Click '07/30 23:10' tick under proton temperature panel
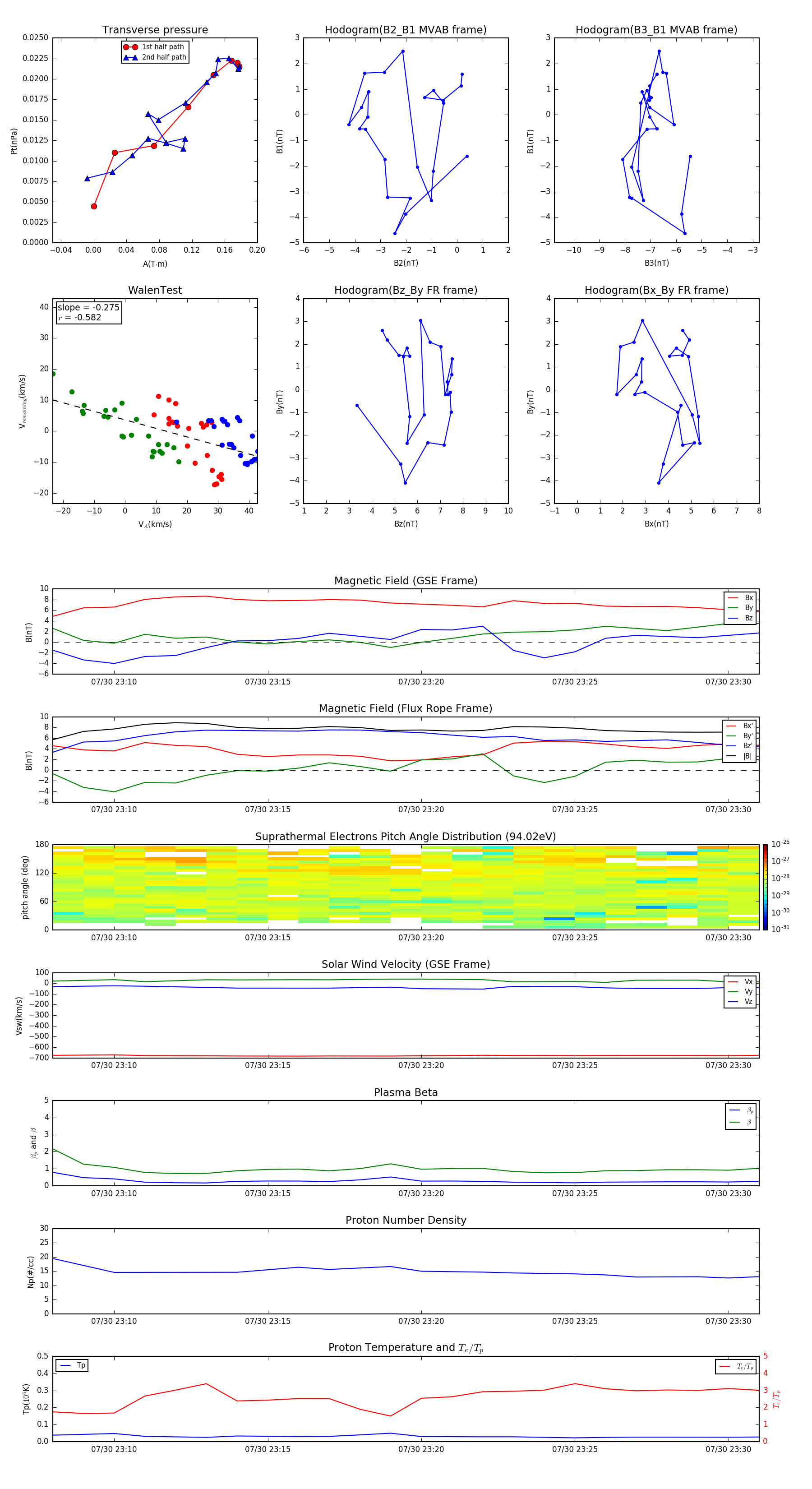This screenshot has height=1489, width=812. point(114,1449)
